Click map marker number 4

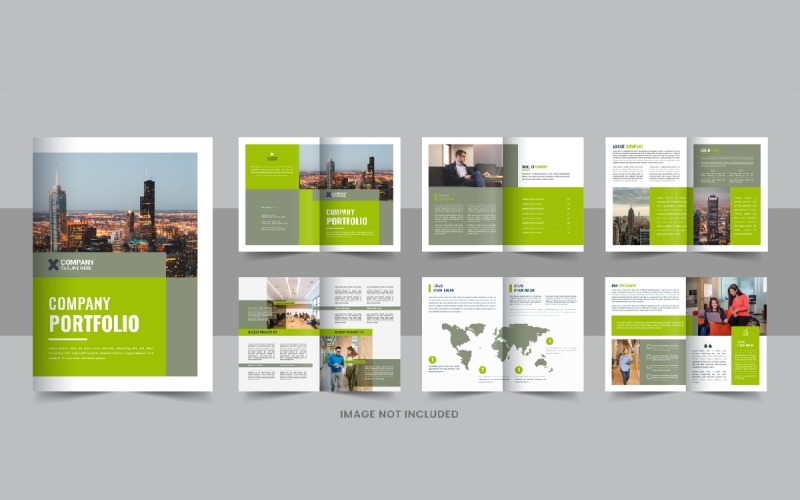549,341
